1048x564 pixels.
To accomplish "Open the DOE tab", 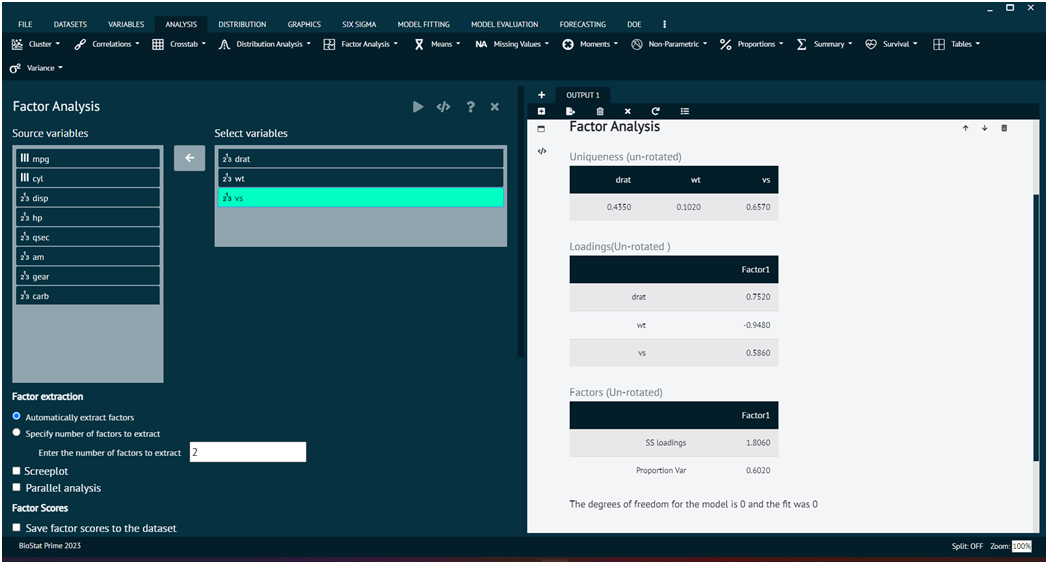I will click(634, 24).
